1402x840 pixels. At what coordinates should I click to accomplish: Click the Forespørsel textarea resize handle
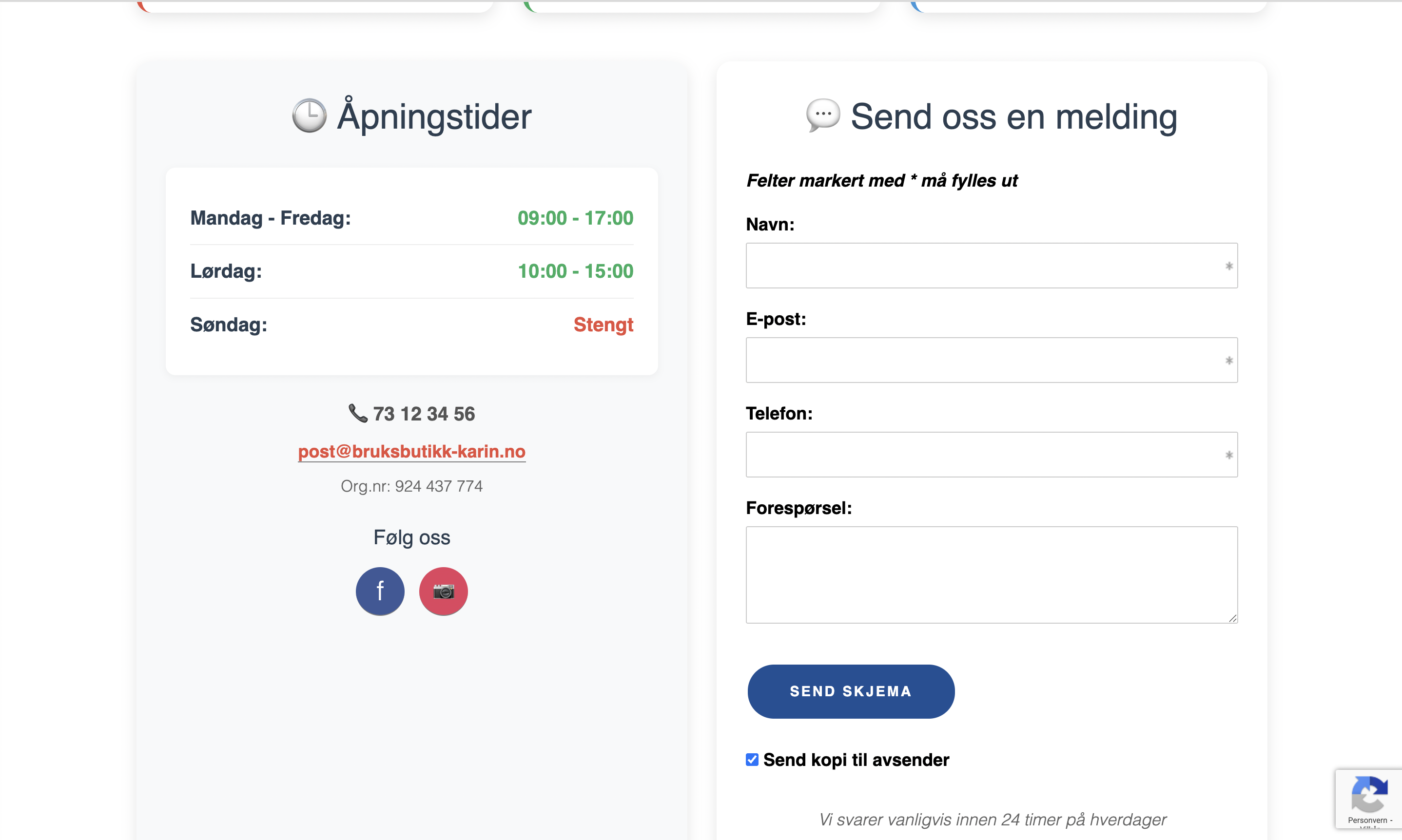1233,618
